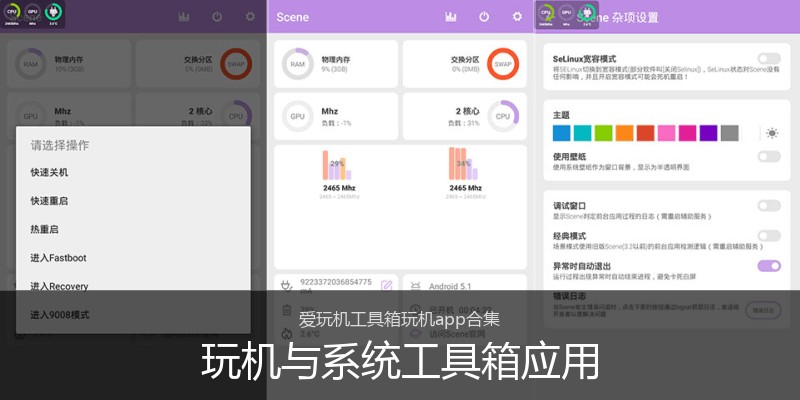This screenshot has height=400, width=800.
Task: Click the "2465 Mhz" value under the 29% chart
Action: (339, 188)
